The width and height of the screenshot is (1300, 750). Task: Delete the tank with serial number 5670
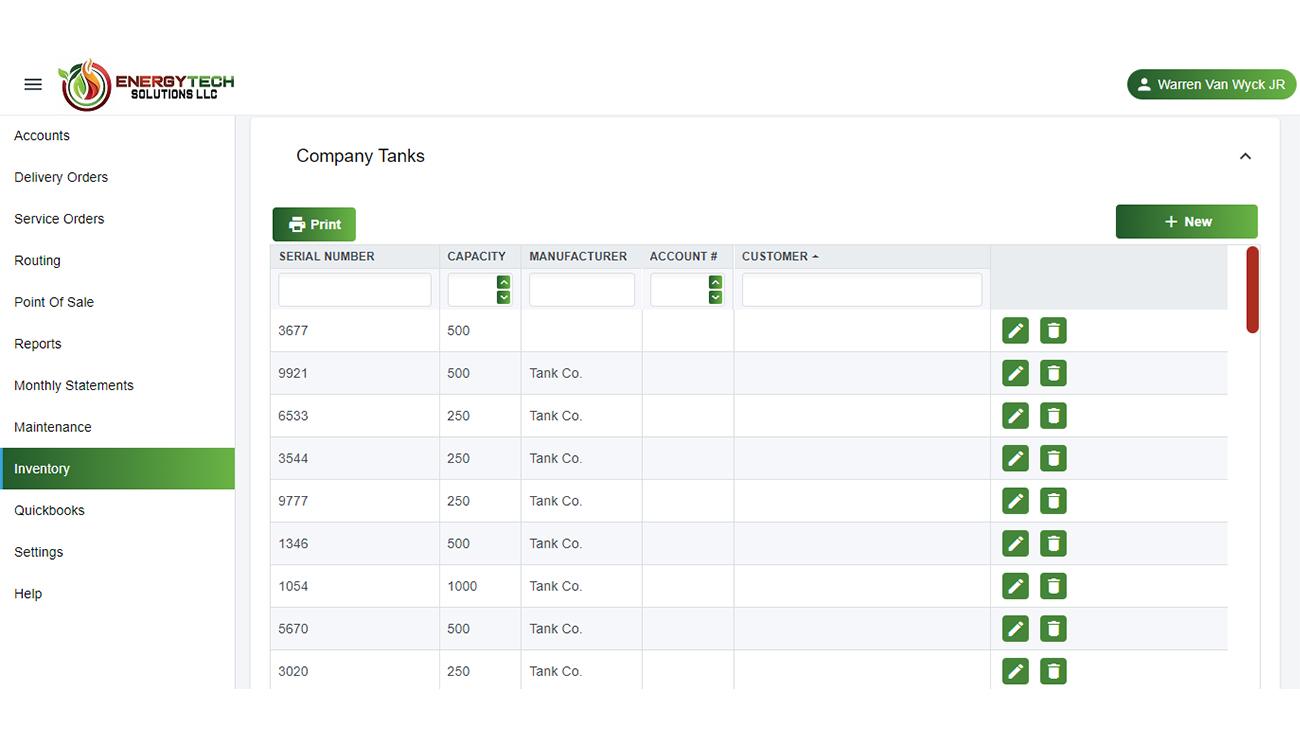1053,628
